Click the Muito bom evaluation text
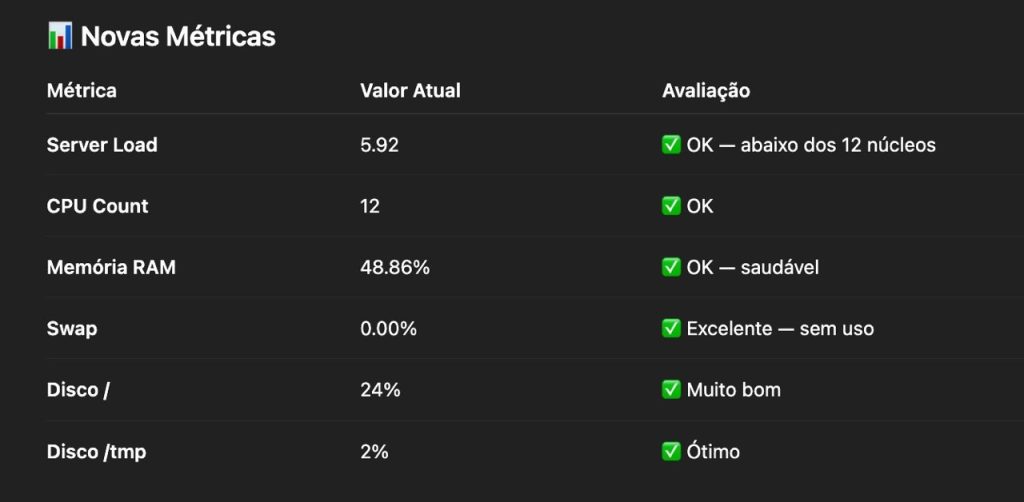Image resolution: width=1024 pixels, height=502 pixels. (x=733, y=389)
